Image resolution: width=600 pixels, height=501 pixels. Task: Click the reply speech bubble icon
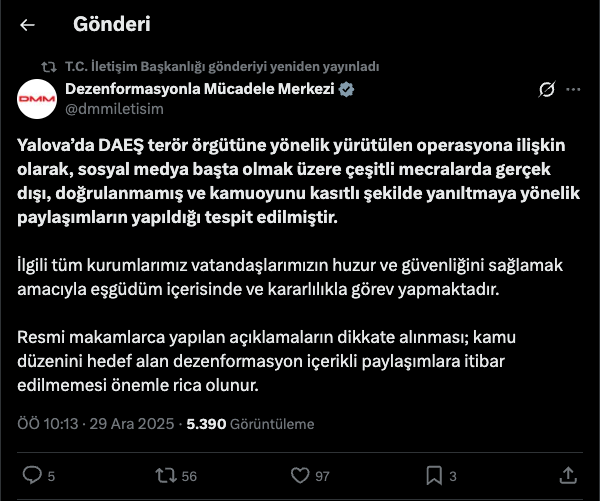(32, 474)
